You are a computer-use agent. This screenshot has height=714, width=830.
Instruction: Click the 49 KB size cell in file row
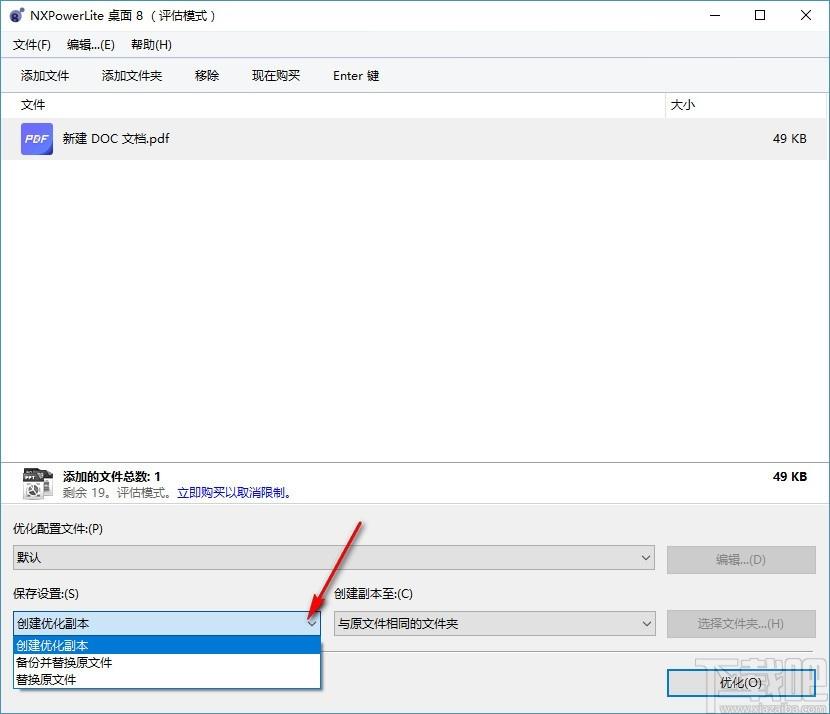point(789,139)
